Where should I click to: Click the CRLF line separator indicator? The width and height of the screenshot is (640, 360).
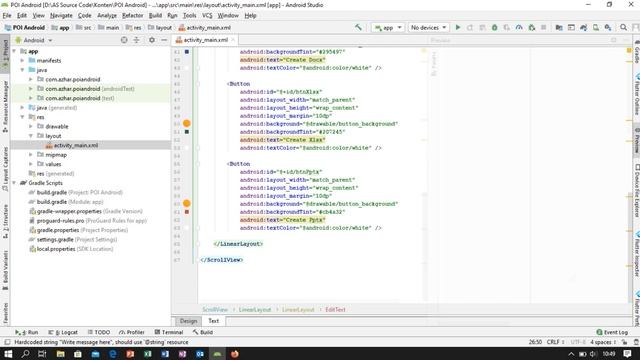coord(556,342)
